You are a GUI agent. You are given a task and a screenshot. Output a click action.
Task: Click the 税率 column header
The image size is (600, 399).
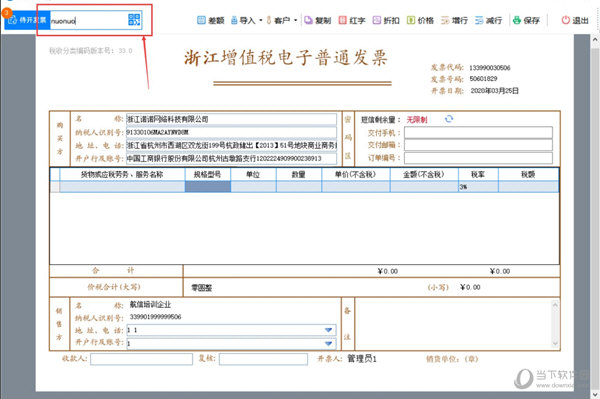(478, 174)
